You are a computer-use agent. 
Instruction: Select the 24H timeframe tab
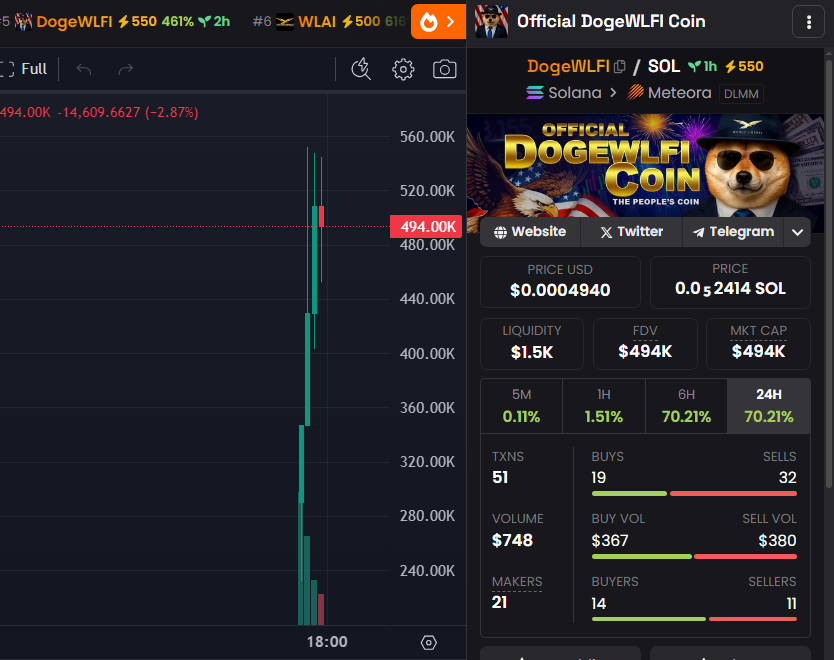point(769,406)
